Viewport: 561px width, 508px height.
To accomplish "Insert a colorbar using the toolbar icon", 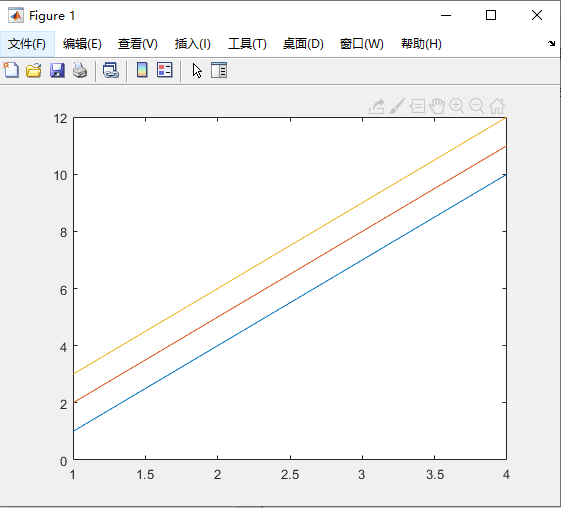I will pos(142,70).
